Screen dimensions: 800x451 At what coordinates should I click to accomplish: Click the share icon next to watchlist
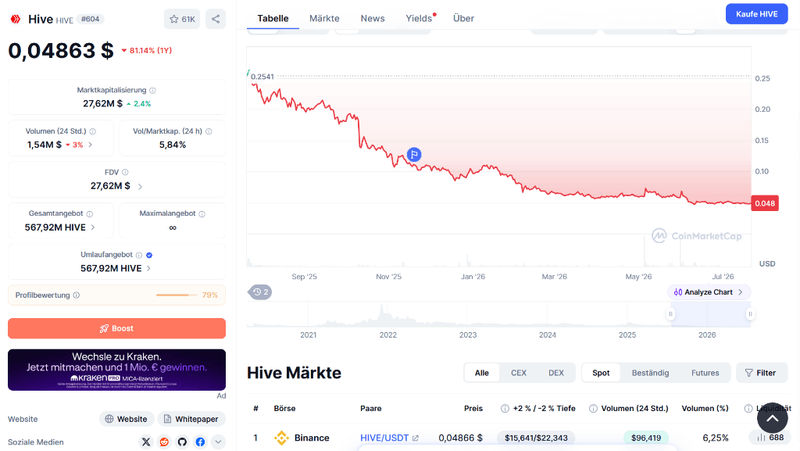click(x=216, y=19)
